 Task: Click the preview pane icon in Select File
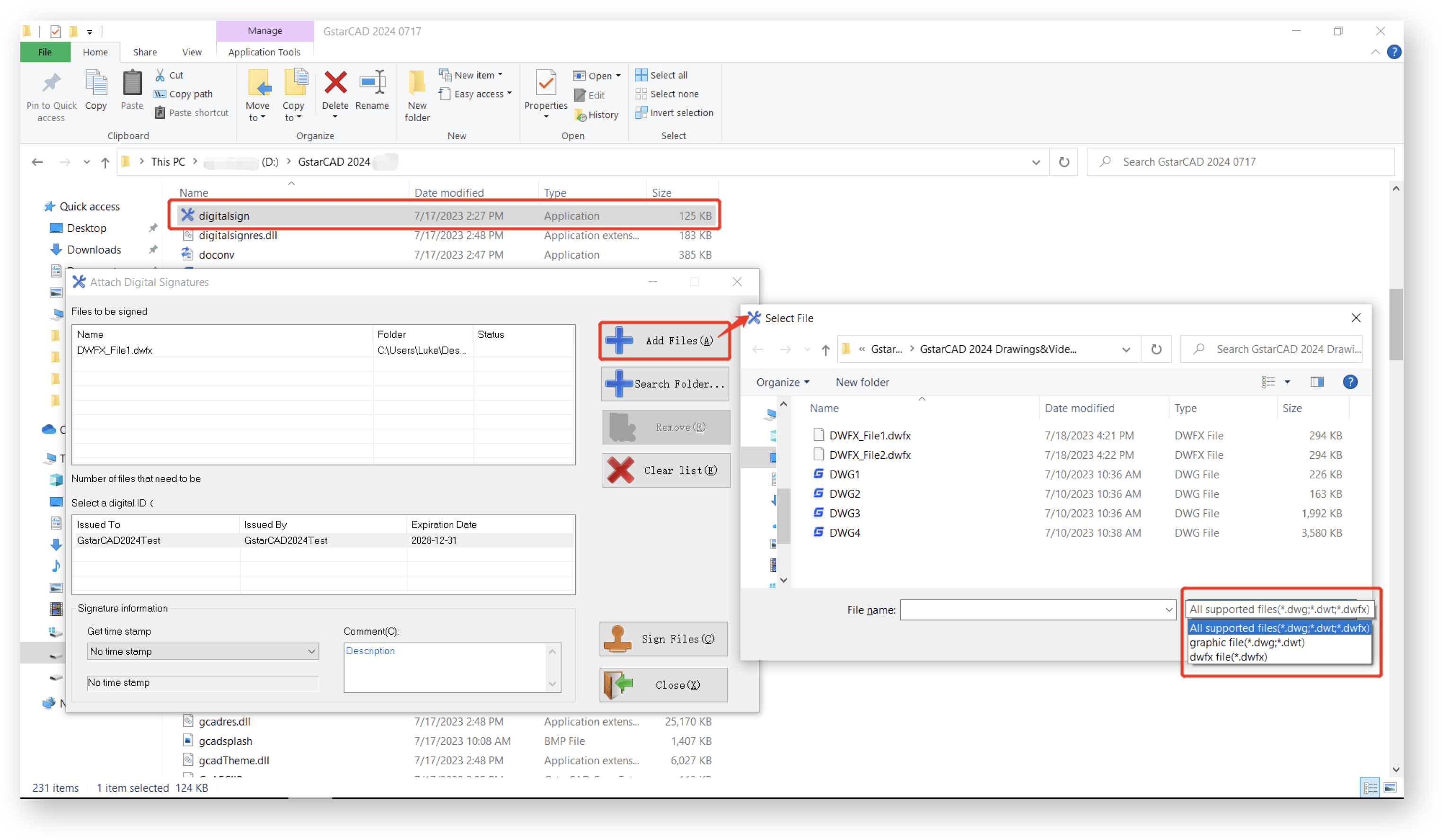pos(1317,382)
